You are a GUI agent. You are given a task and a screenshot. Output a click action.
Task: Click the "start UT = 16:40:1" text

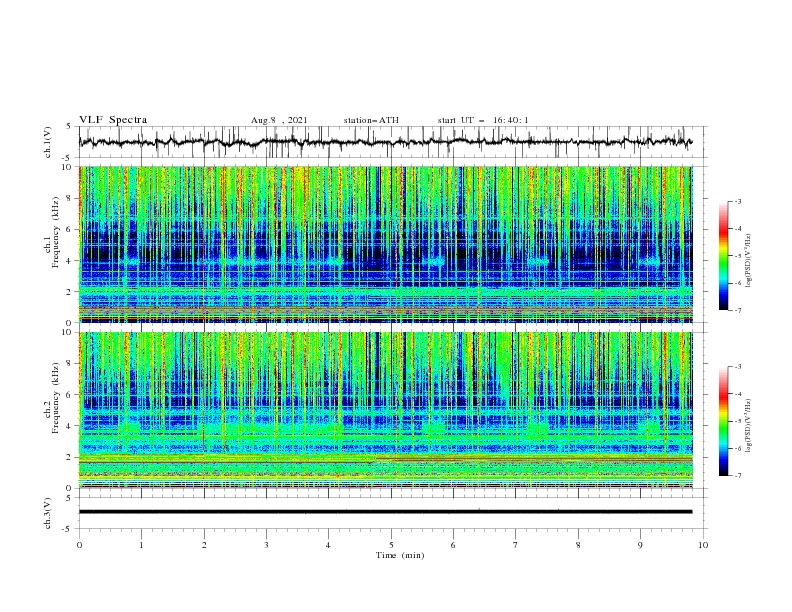[483, 120]
